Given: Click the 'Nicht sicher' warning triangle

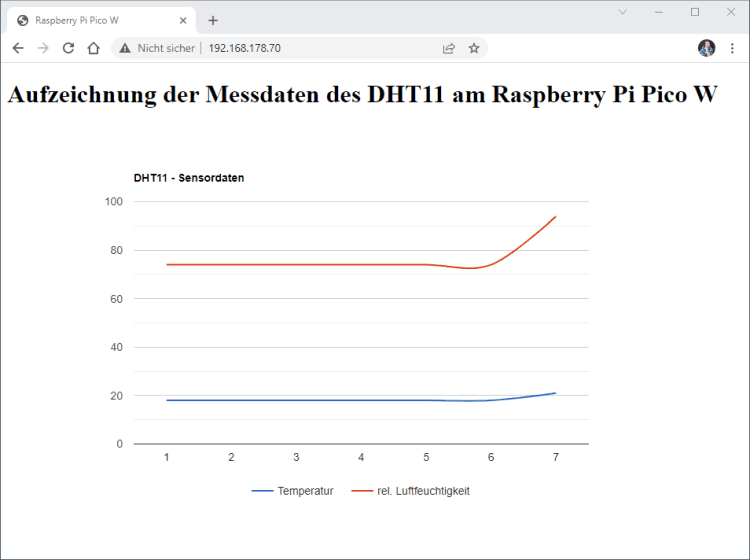Looking at the screenshot, I should coord(125,48).
